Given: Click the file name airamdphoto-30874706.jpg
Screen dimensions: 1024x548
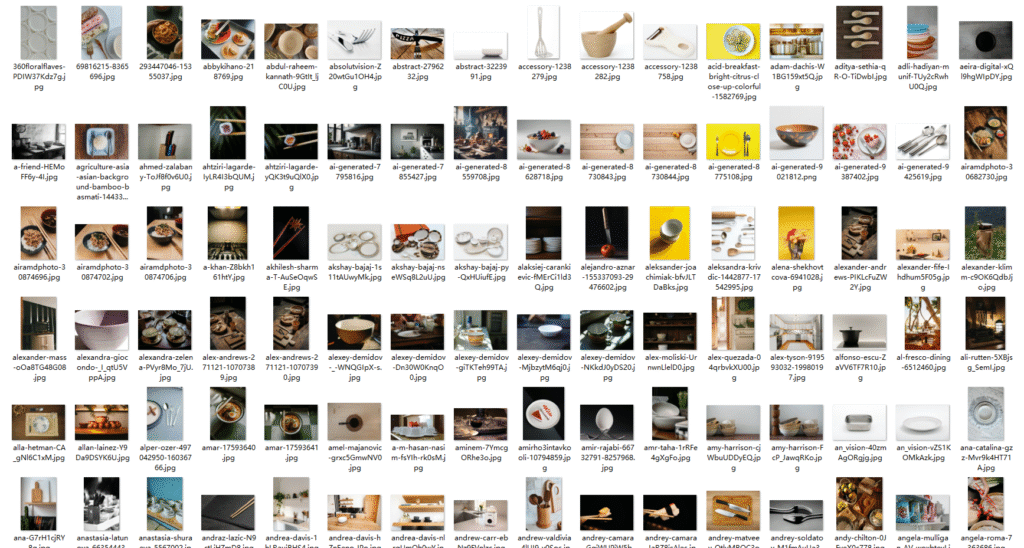Looking at the screenshot, I should pos(165,272).
